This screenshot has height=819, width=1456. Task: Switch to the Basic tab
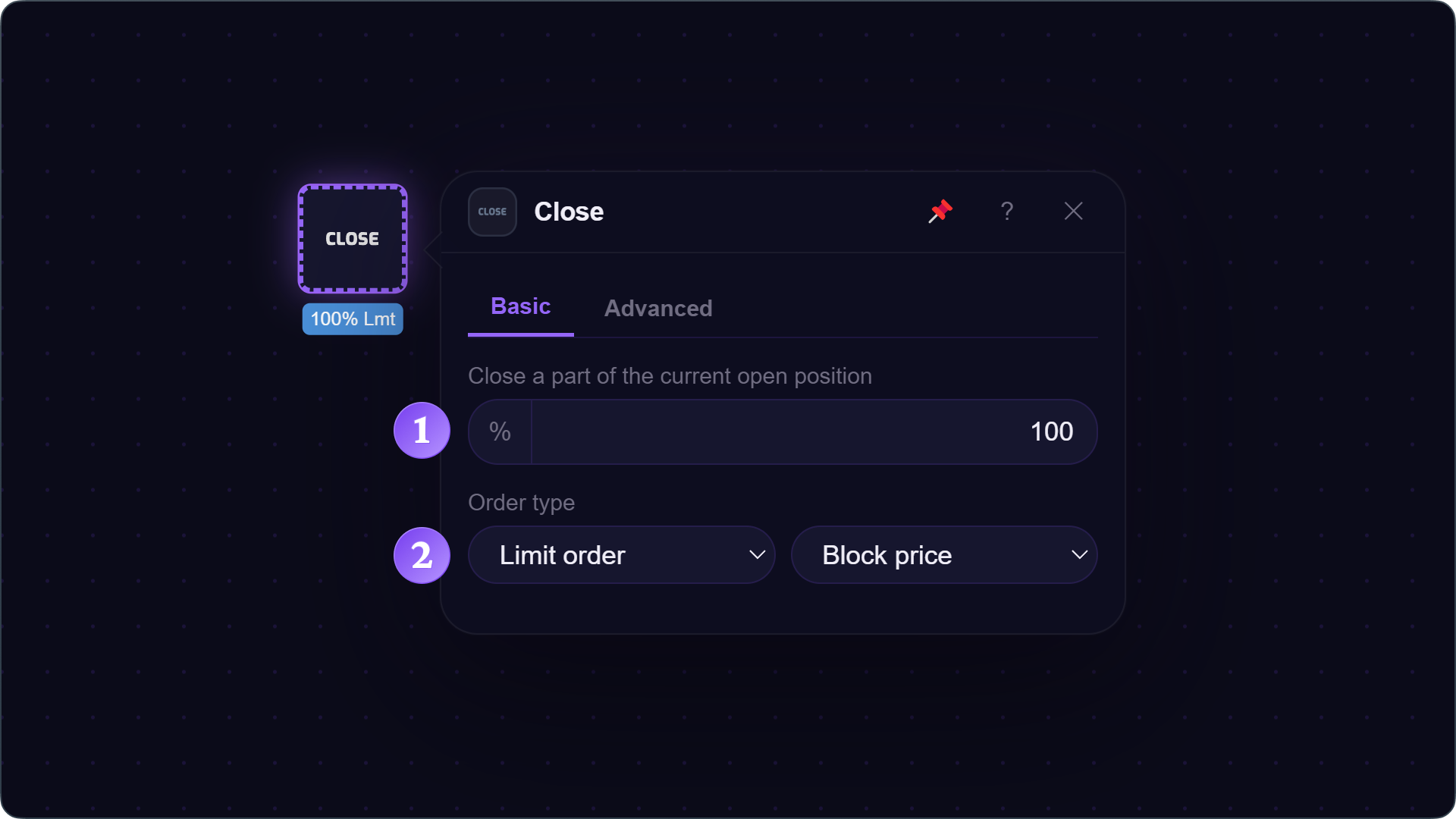click(x=520, y=306)
